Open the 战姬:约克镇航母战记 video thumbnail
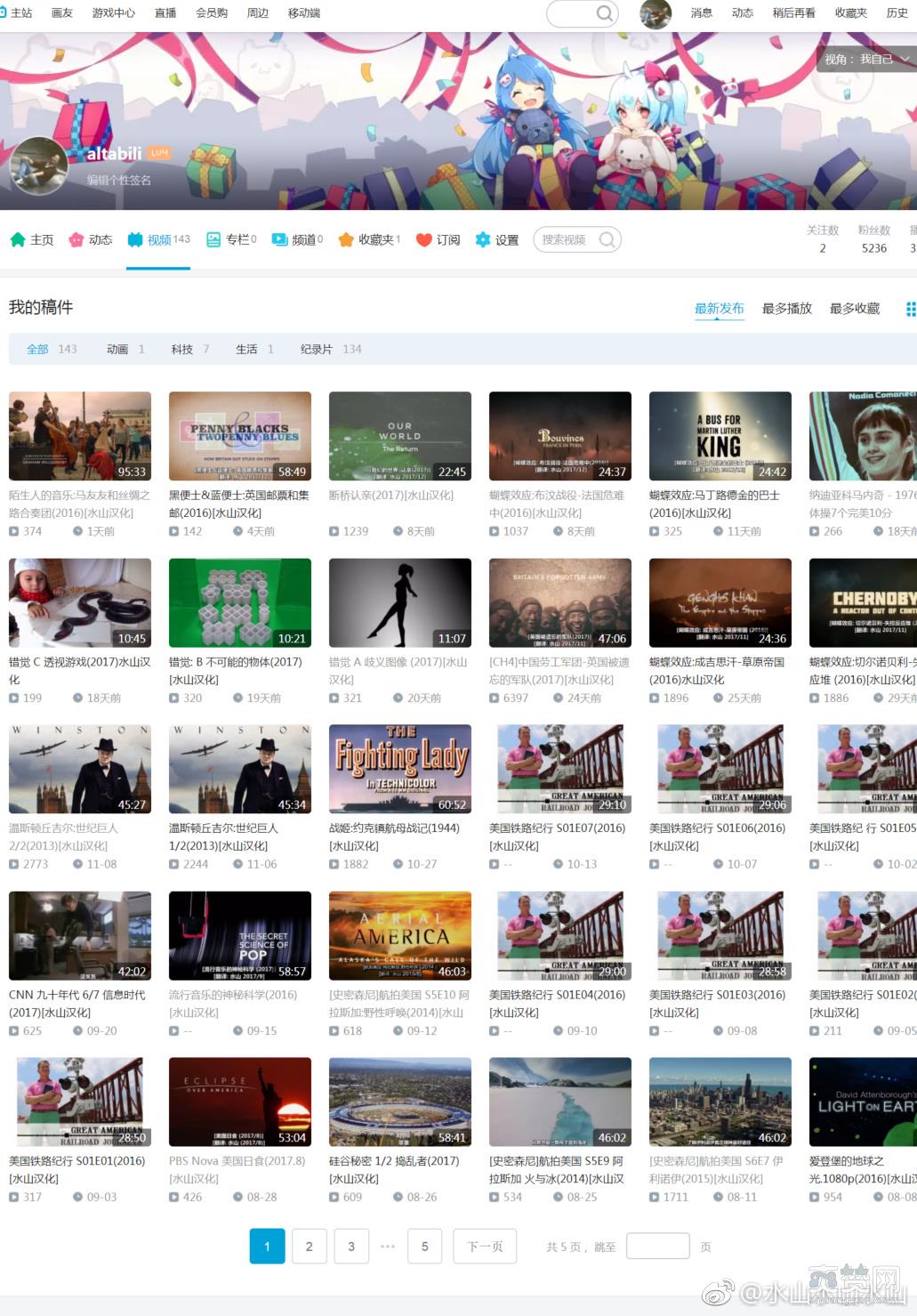This screenshot has width=917, height=1316. pyautogui.click(x=399, y=768)
